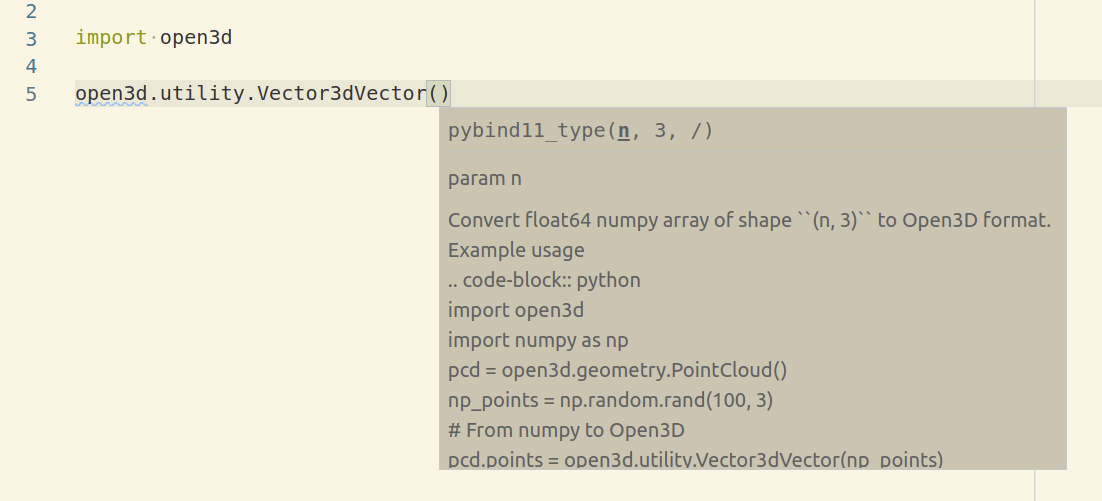This screenshot has width=1102, height=501.
Task: Click 'import numpy as np' in tooltip
Action: [x=538, y=341]
